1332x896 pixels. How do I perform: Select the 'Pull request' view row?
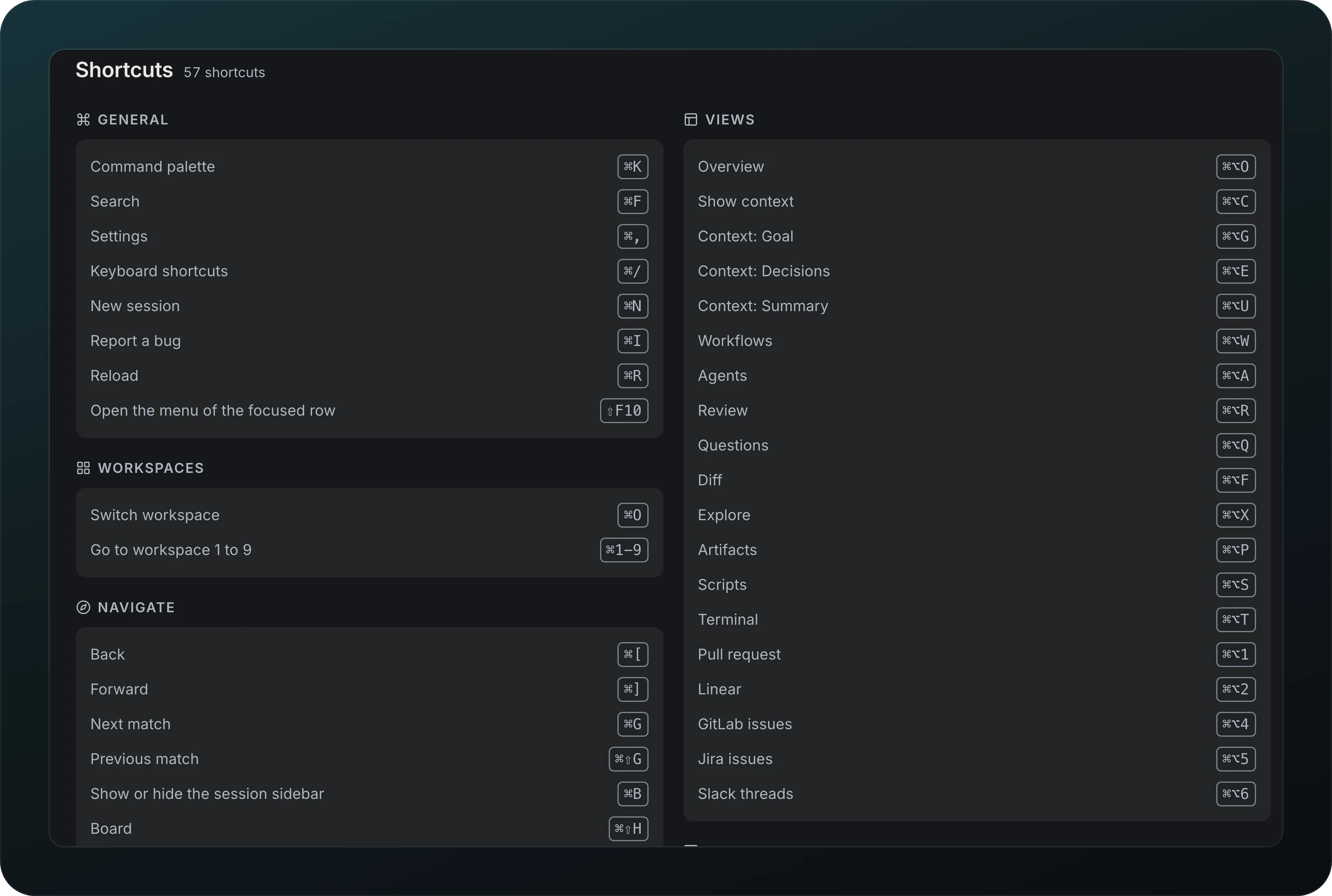[x=976, y=654]
